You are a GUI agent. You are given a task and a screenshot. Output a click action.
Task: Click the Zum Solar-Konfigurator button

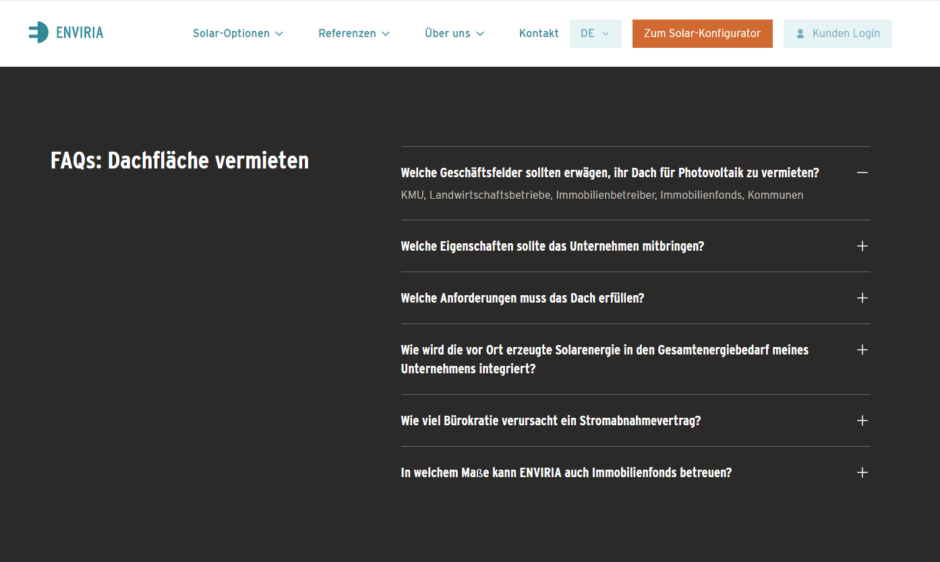click(702, 34)
